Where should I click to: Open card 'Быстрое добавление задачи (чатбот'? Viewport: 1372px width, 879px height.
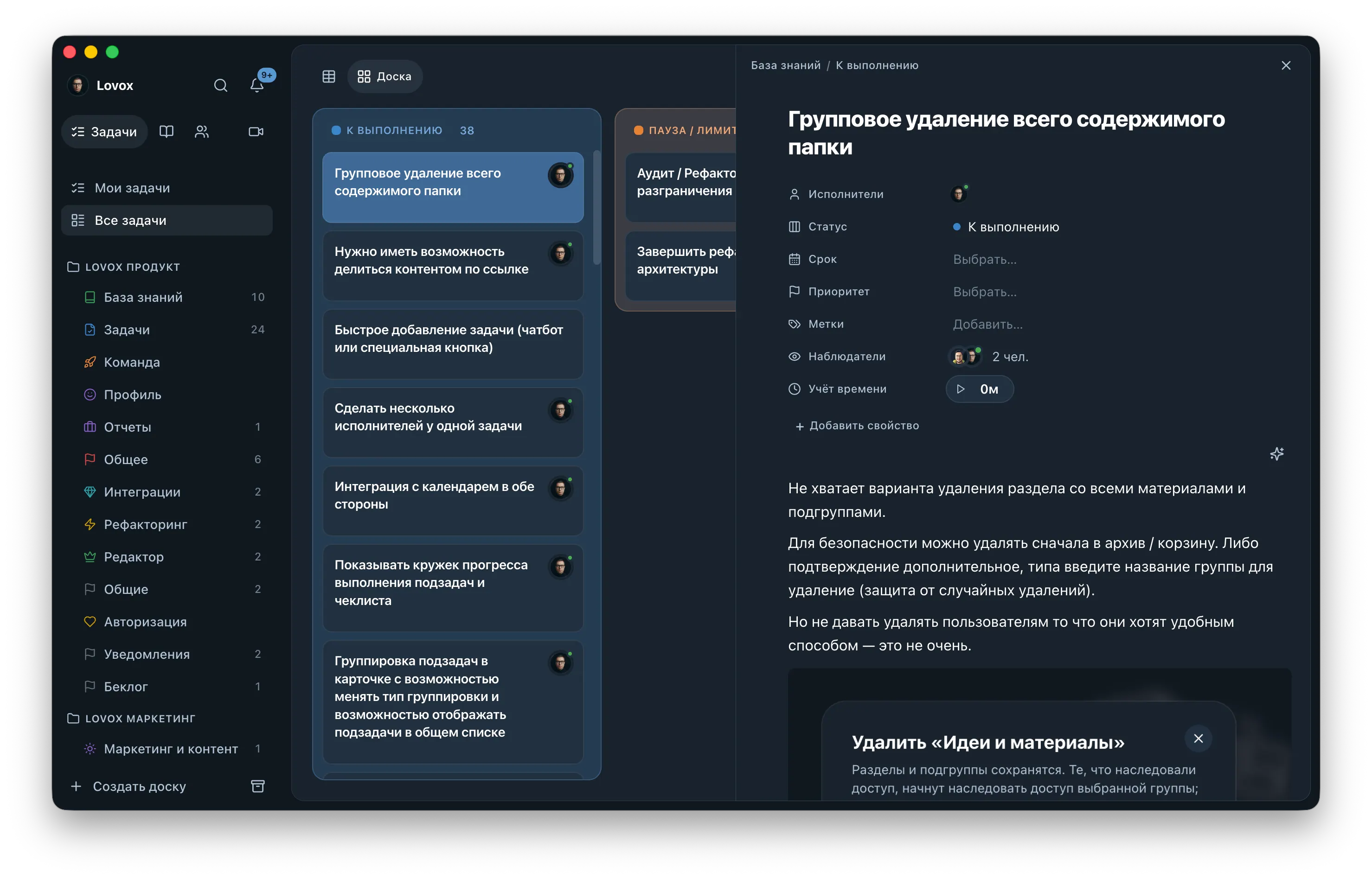tap(453, 344)
